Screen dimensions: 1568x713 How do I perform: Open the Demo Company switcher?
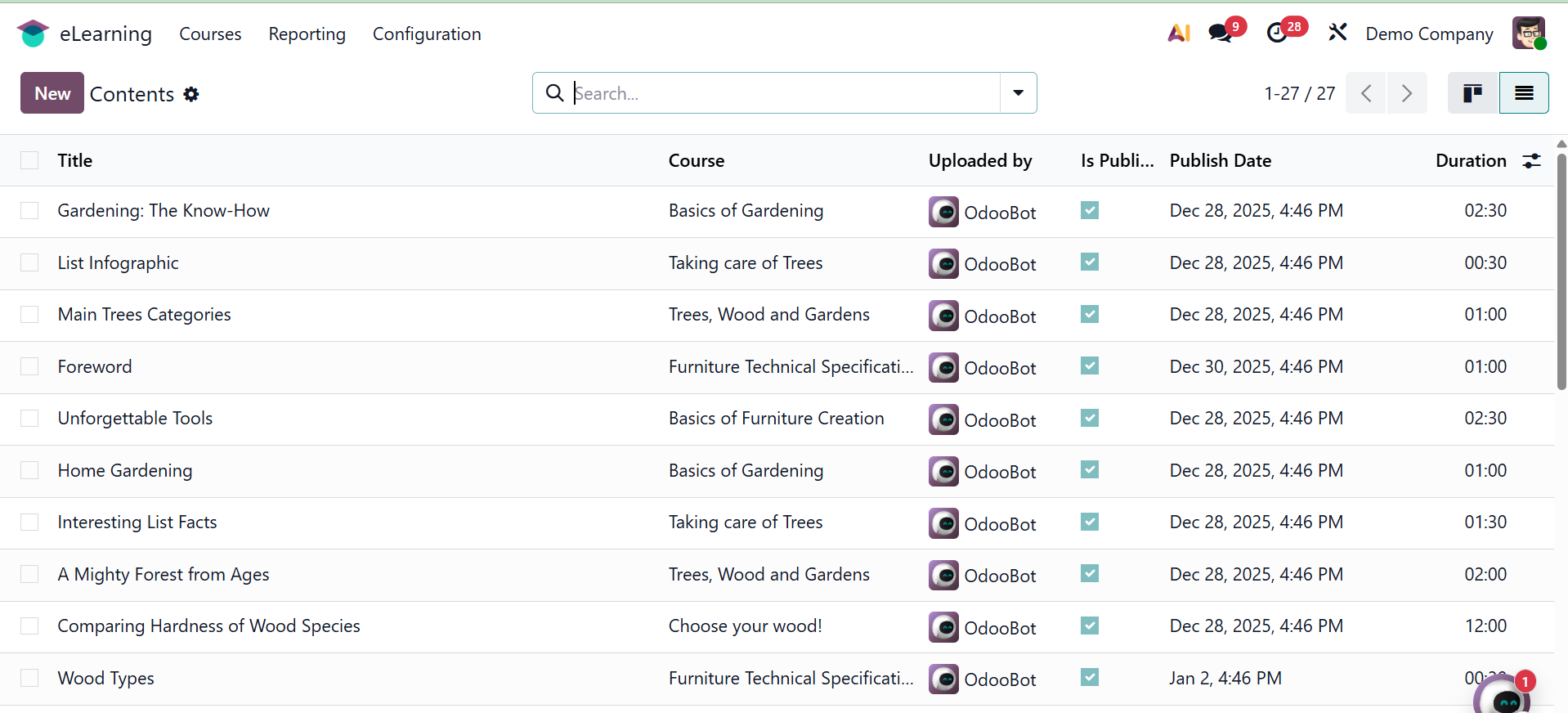point(1429,34)
